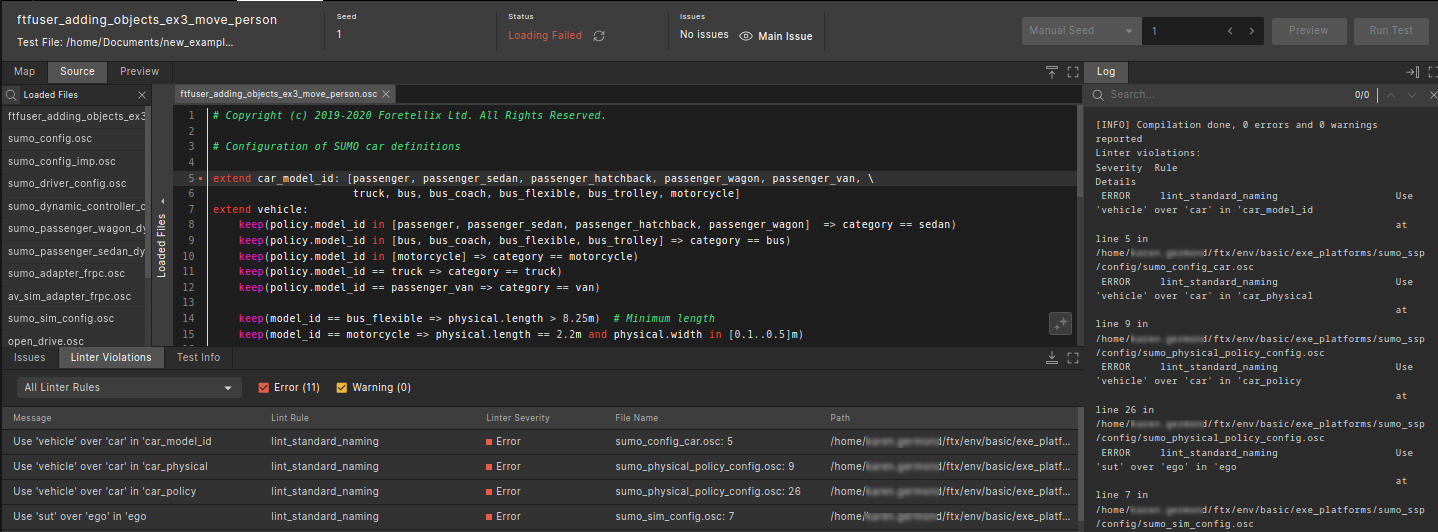The height and width of the screenshot is (532, 1438).
Task: Increment seed with the right arrow
Action: point(1251,31)
